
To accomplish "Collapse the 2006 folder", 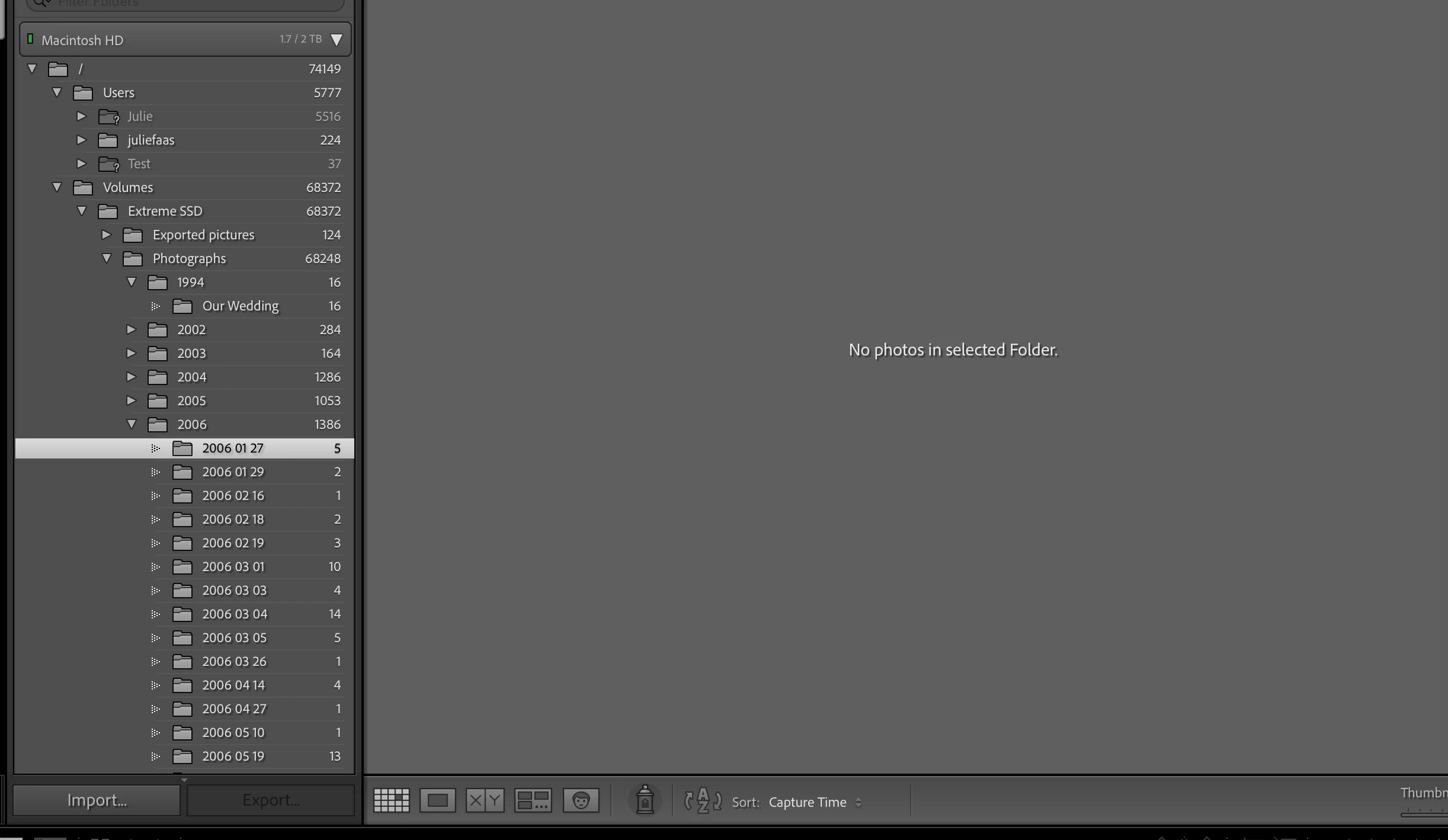I will coord(131,424).
